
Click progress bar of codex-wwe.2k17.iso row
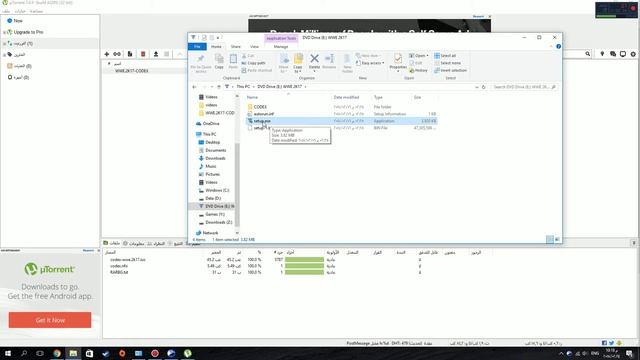[304, 260]
